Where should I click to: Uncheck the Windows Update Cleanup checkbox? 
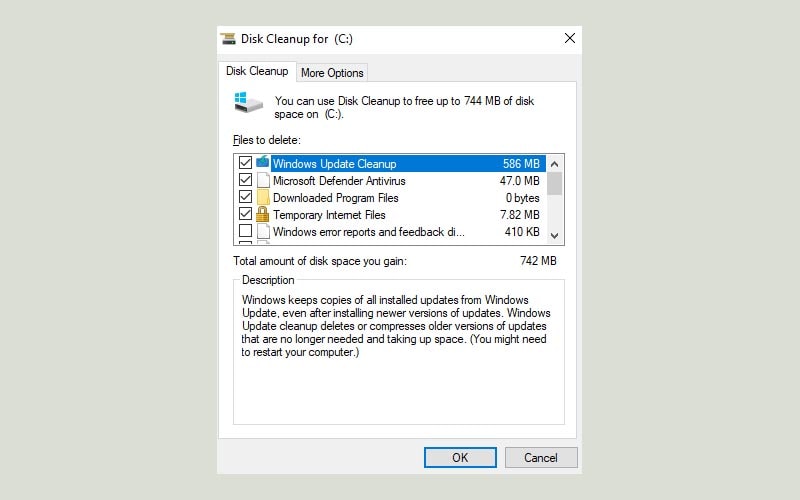tap(245, 163)
